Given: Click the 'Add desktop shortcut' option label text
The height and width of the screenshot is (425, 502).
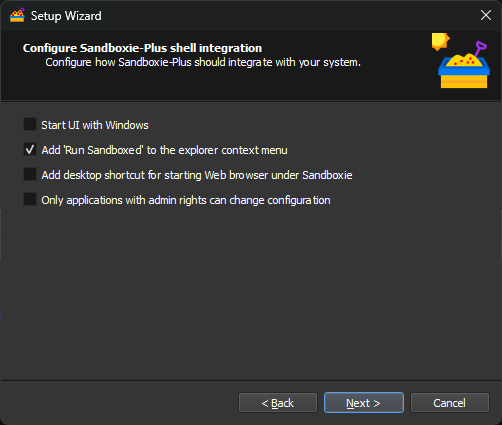Looking at the screenshot, I should coord(197,175).
